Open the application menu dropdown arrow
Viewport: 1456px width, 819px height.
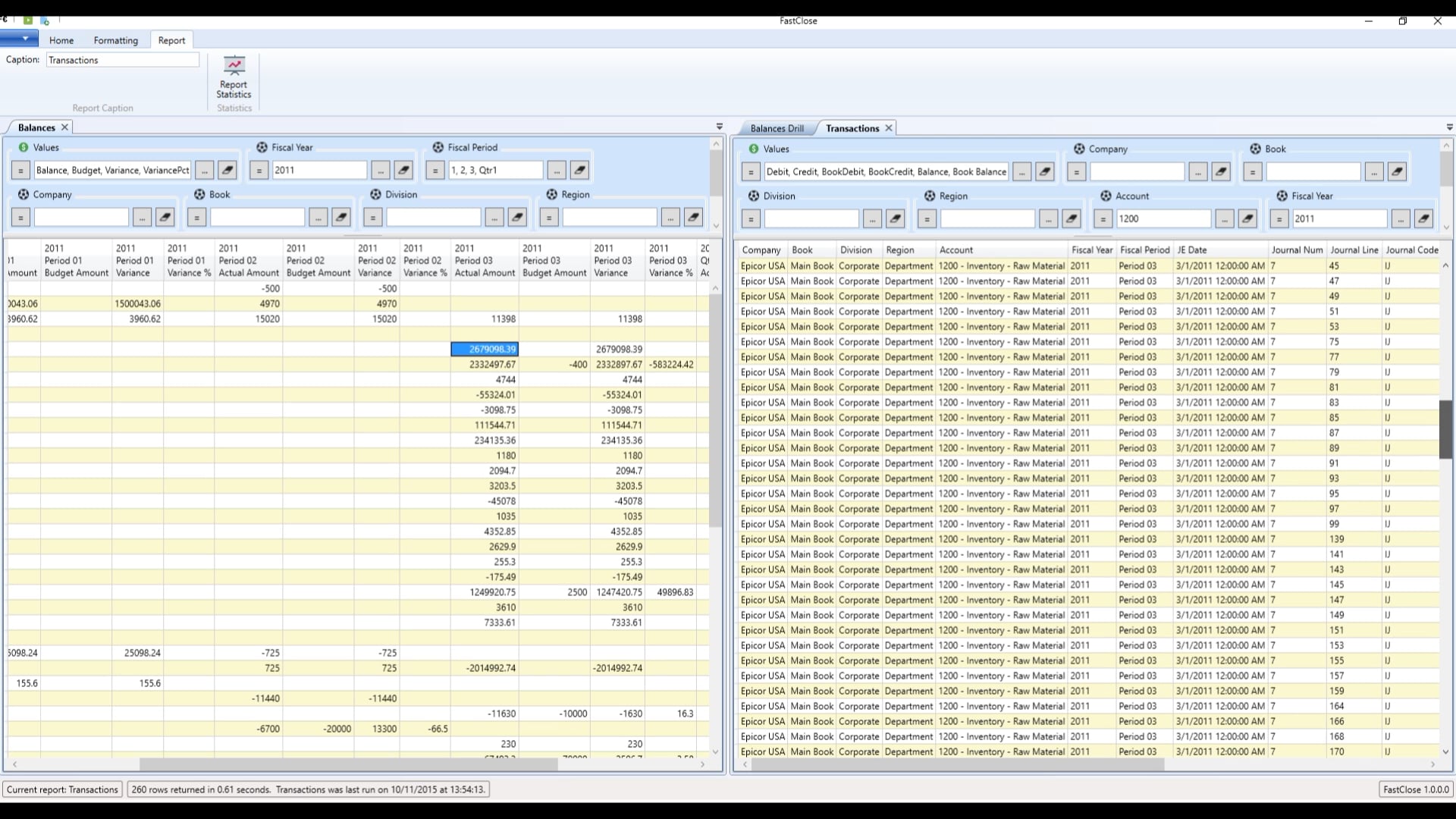pos(25,39)
